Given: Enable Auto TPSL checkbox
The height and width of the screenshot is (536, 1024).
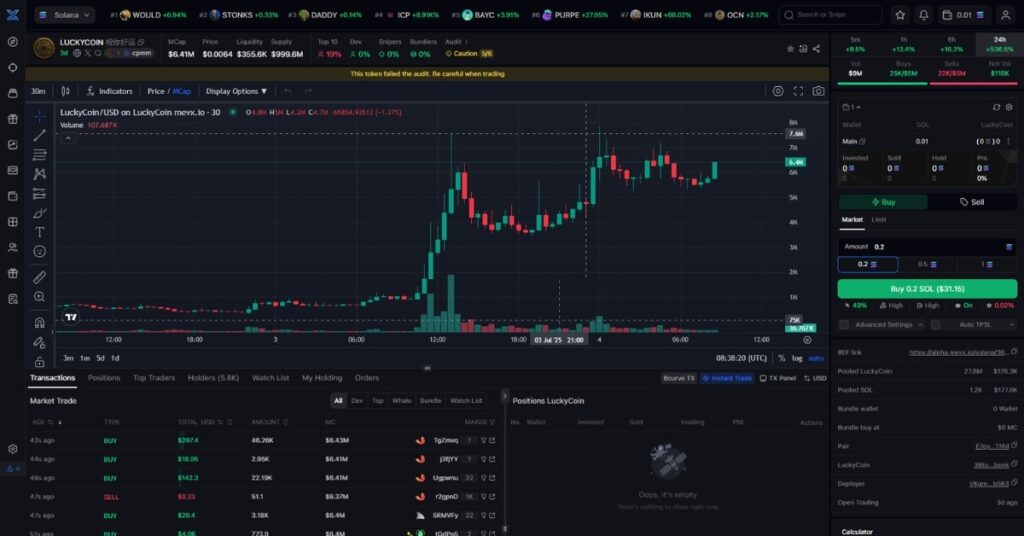Looking at the screenshot, I should 935,324.
